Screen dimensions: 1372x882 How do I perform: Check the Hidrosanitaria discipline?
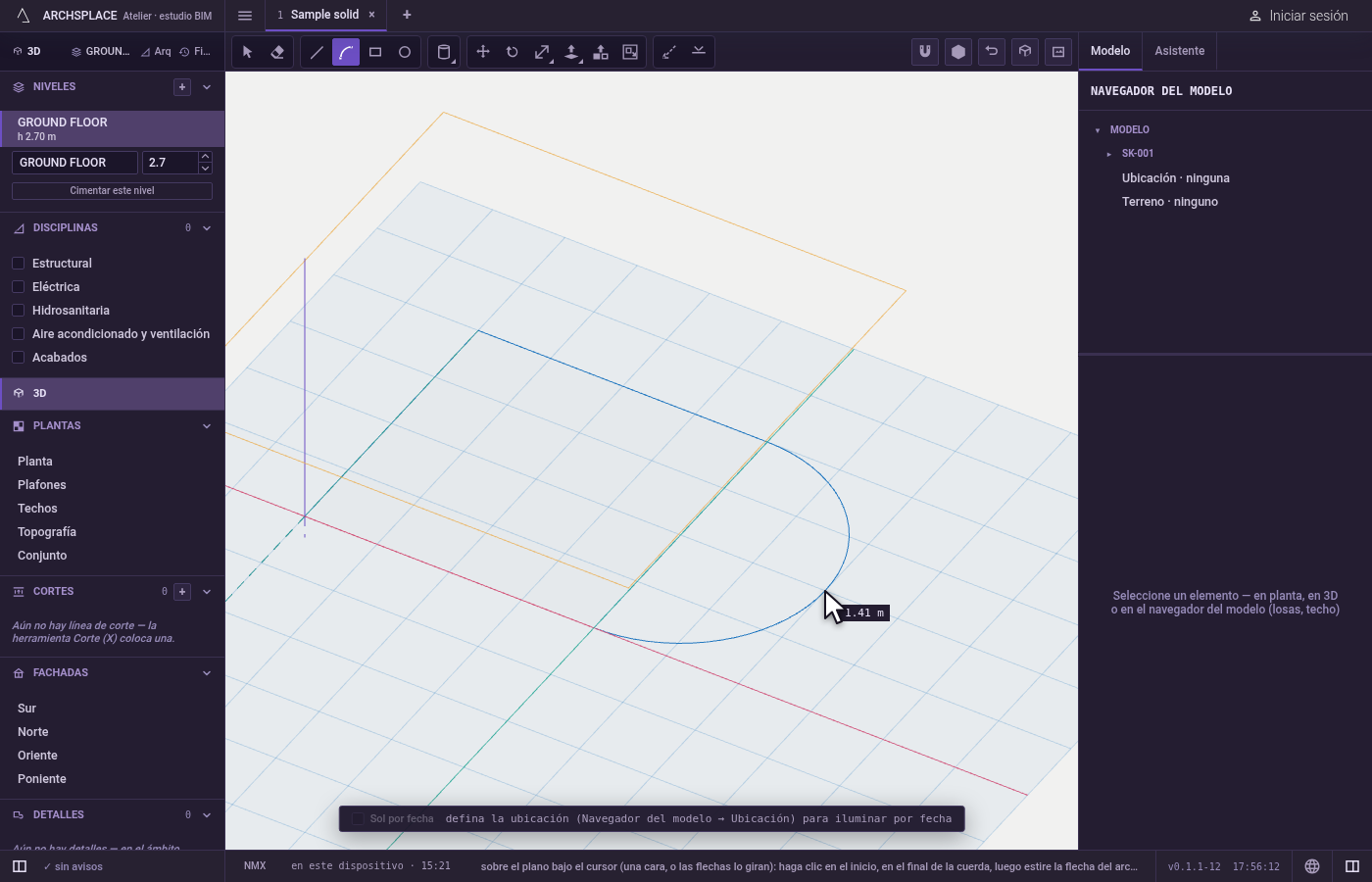tap(18, 311)
